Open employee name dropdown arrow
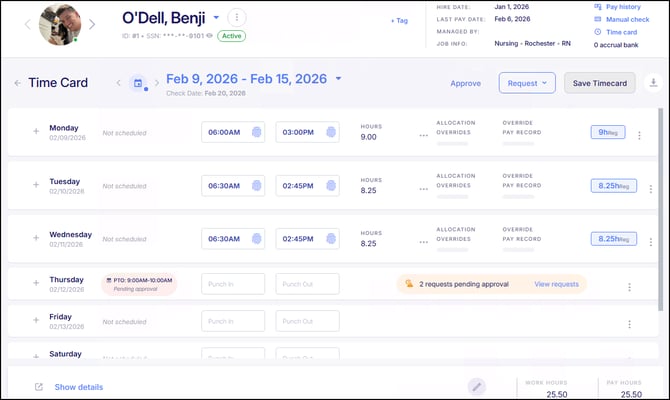 pyautogui.click(x=216, y=18)
